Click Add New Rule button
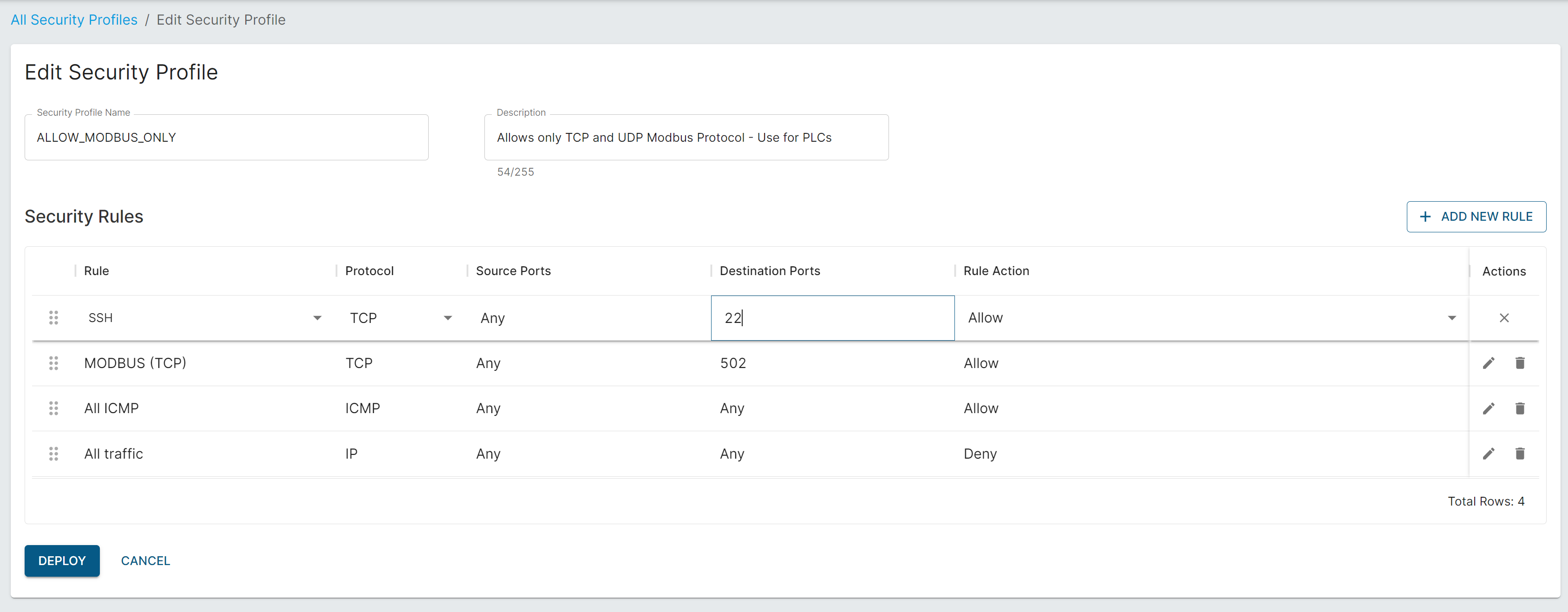 click(x=1476, y=217)
